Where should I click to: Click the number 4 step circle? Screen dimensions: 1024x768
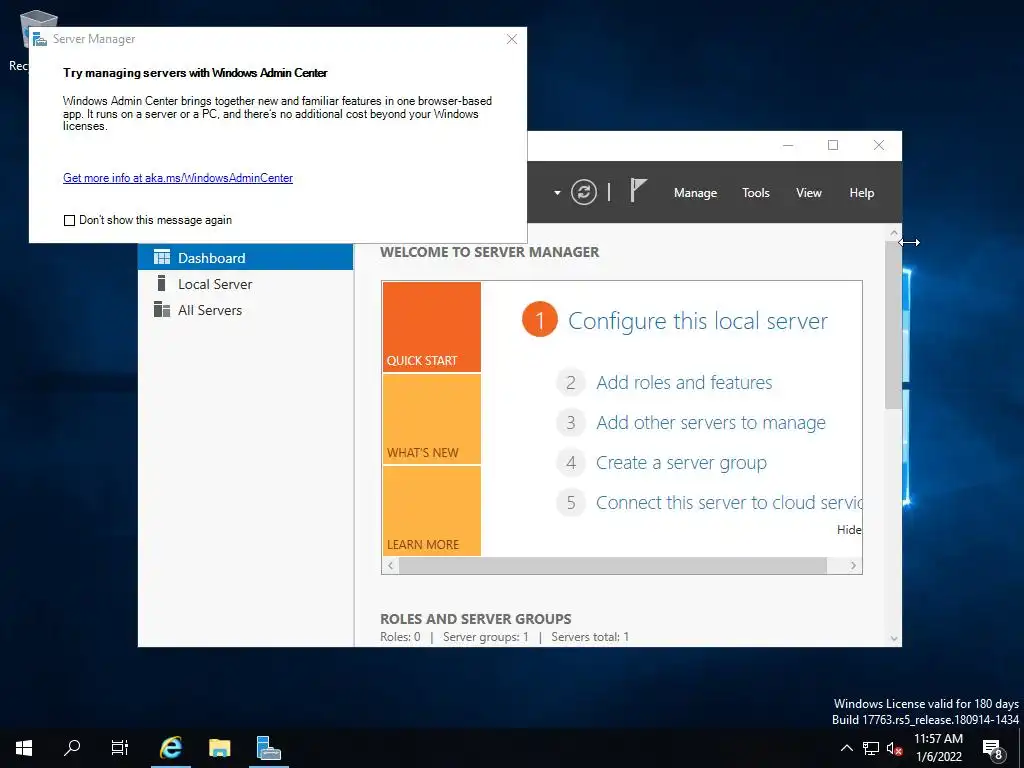tap(571, 462)
